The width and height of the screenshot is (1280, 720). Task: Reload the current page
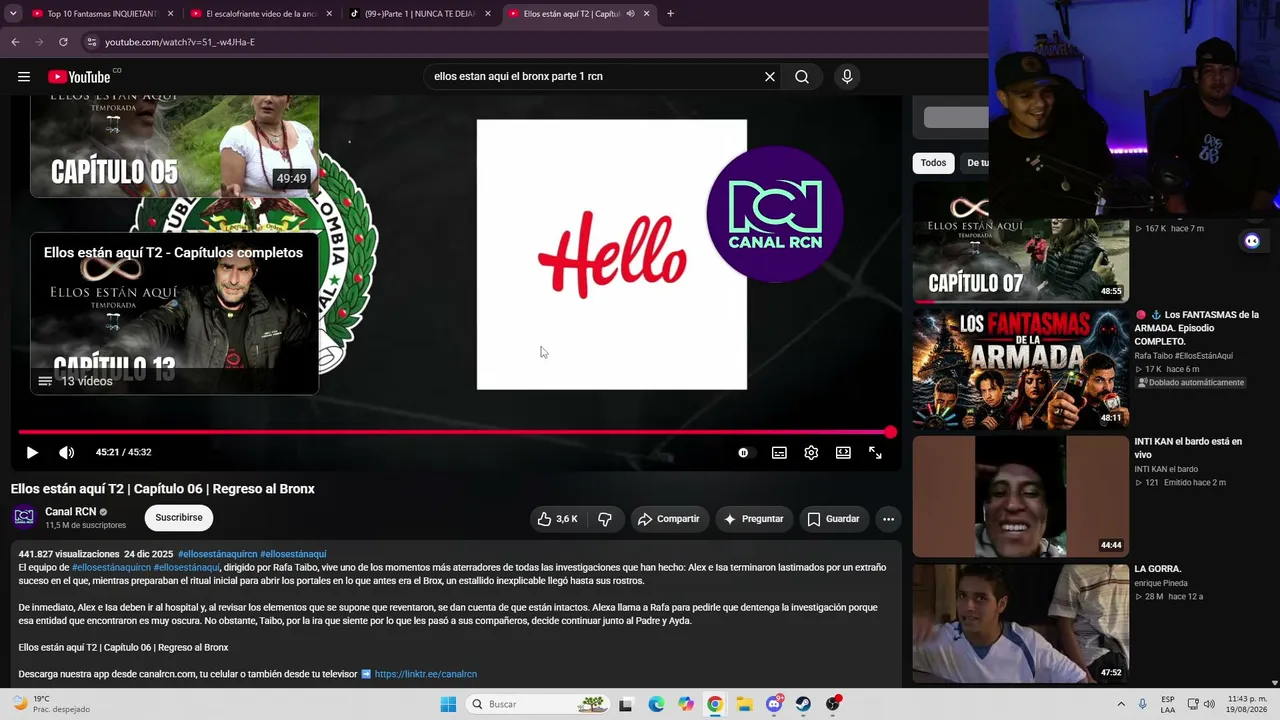tap(63, 42)
